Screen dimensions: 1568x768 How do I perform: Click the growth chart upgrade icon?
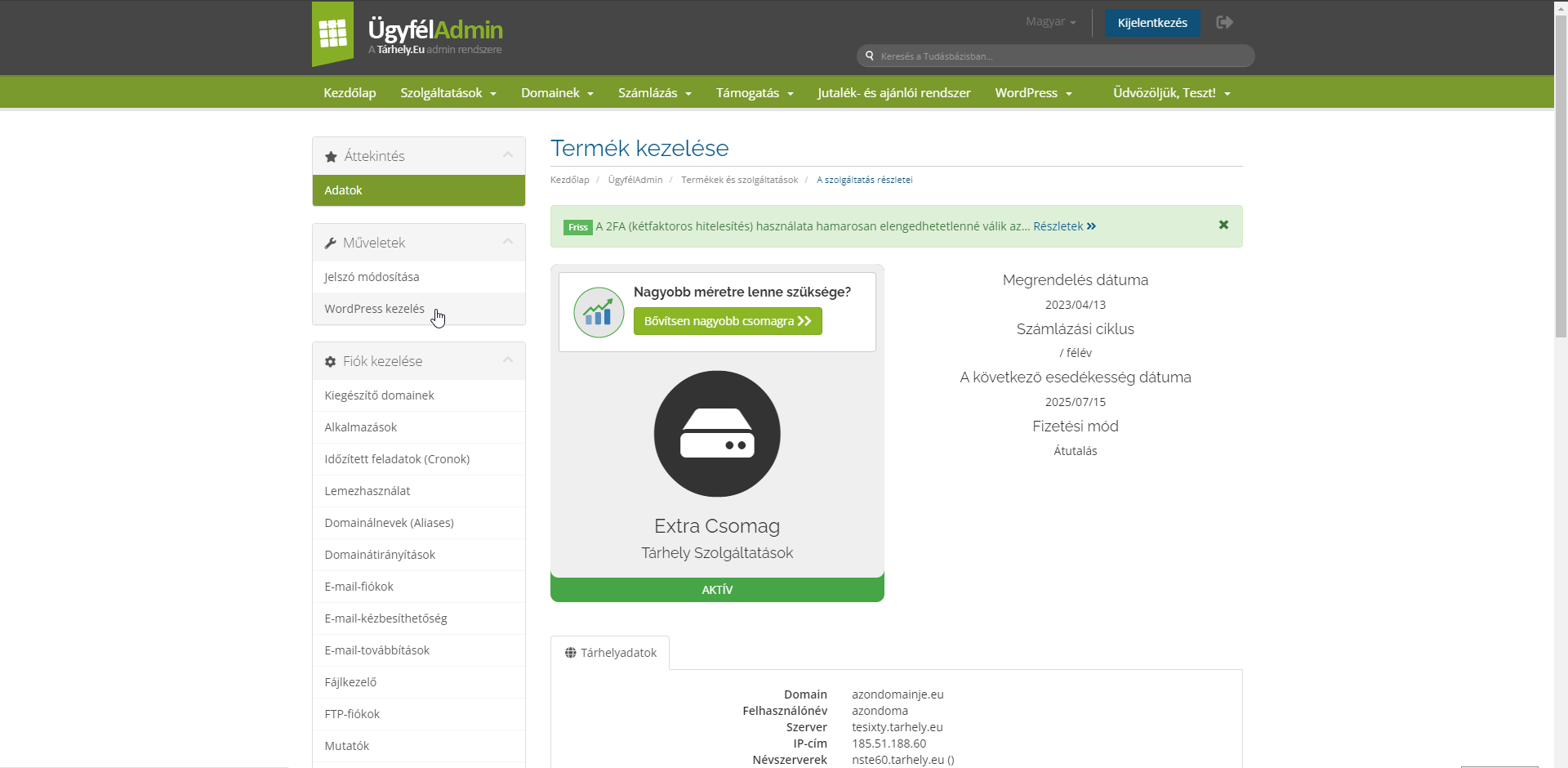[x=599, y=312]
